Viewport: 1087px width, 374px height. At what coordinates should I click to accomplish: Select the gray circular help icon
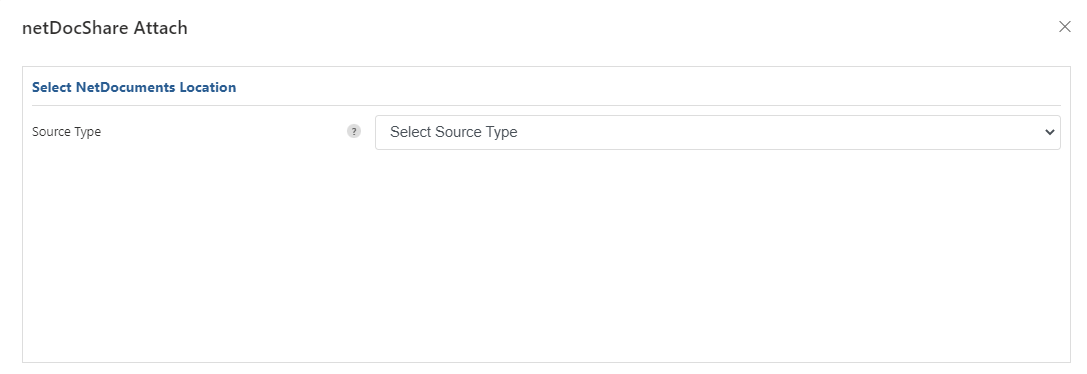point(354,131)
